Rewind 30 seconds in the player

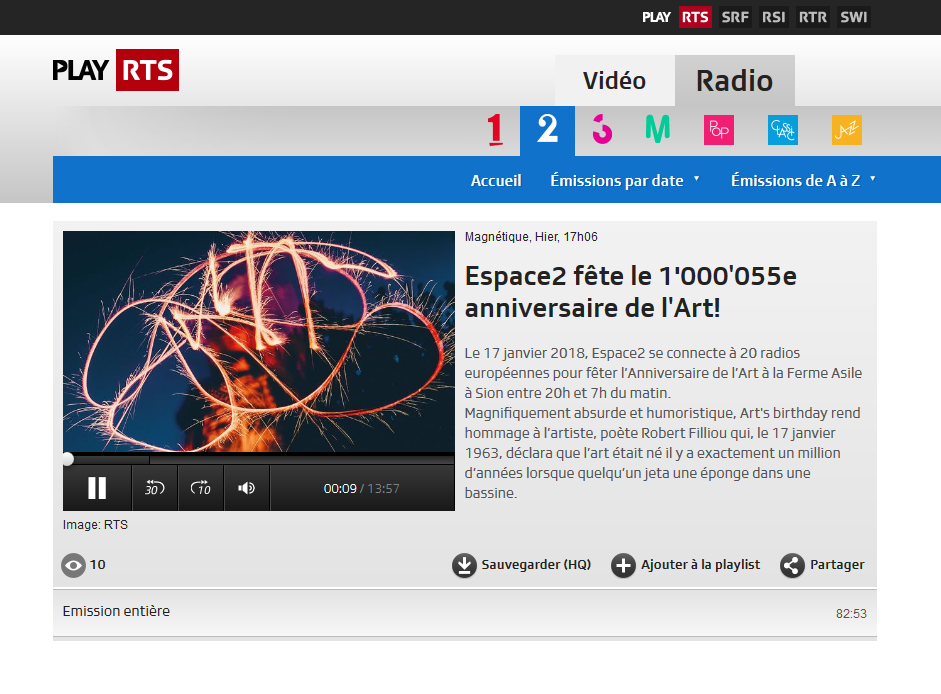coord(154,488)
